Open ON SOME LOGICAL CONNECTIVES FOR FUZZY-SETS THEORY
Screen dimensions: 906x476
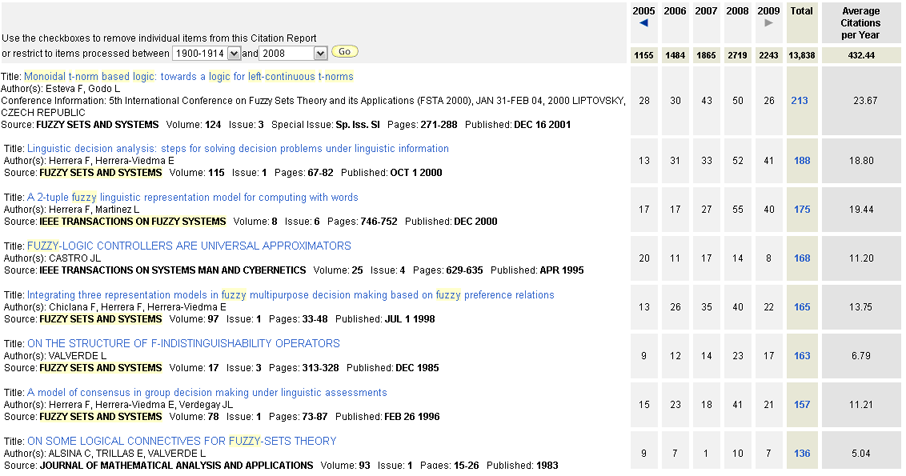tap(181, 441)
